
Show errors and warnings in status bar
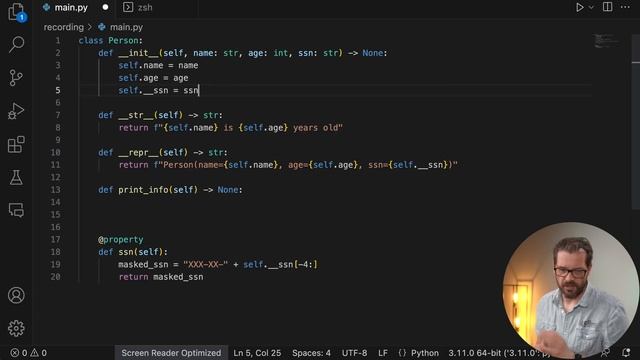pos(29,353)
